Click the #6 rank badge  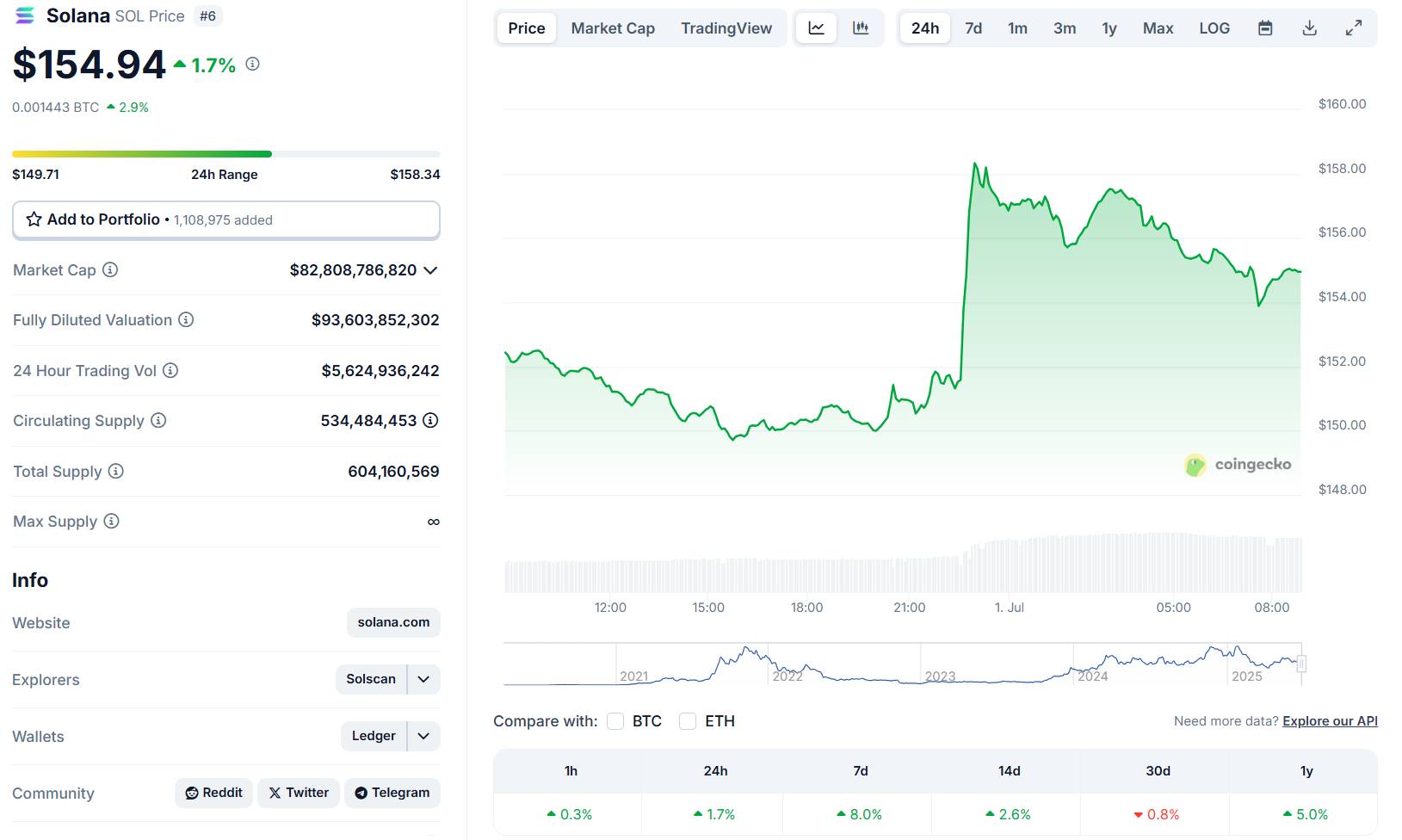click(x=207, y=15)
